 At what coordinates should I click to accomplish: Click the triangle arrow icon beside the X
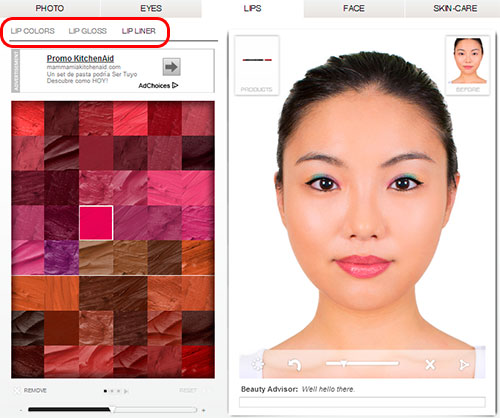464,365
